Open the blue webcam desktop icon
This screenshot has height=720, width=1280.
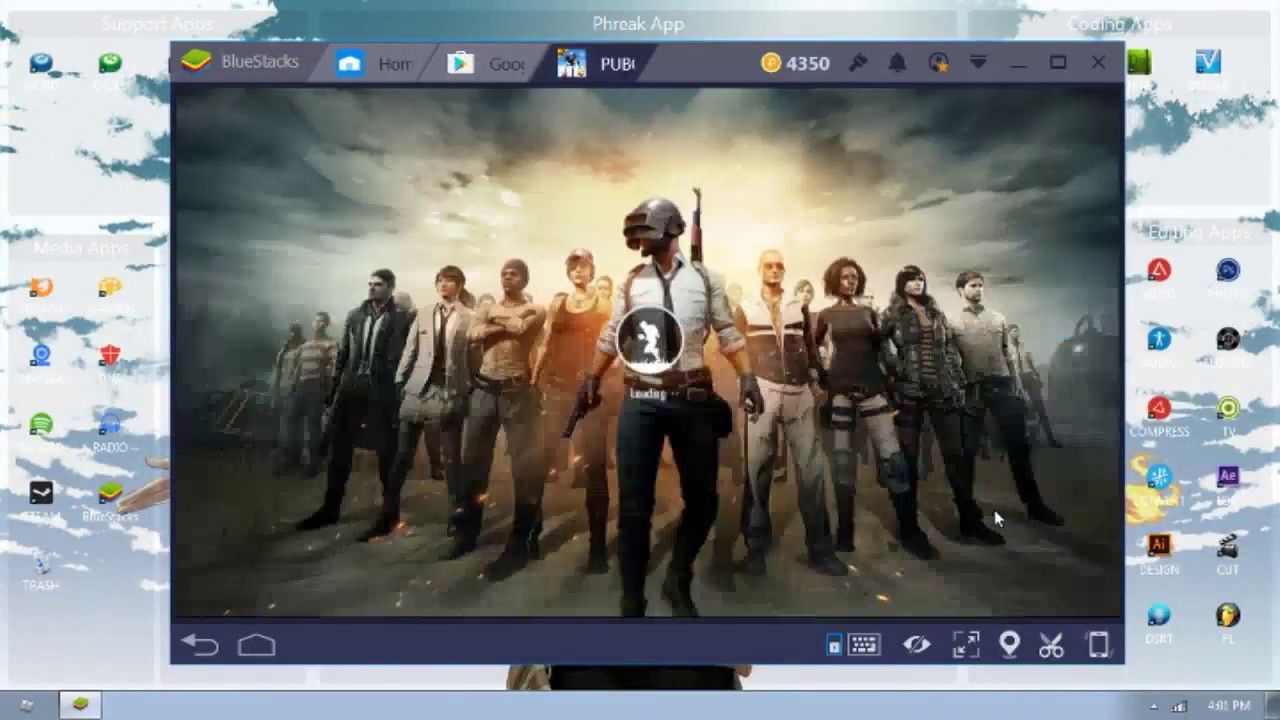coord(41,356)
